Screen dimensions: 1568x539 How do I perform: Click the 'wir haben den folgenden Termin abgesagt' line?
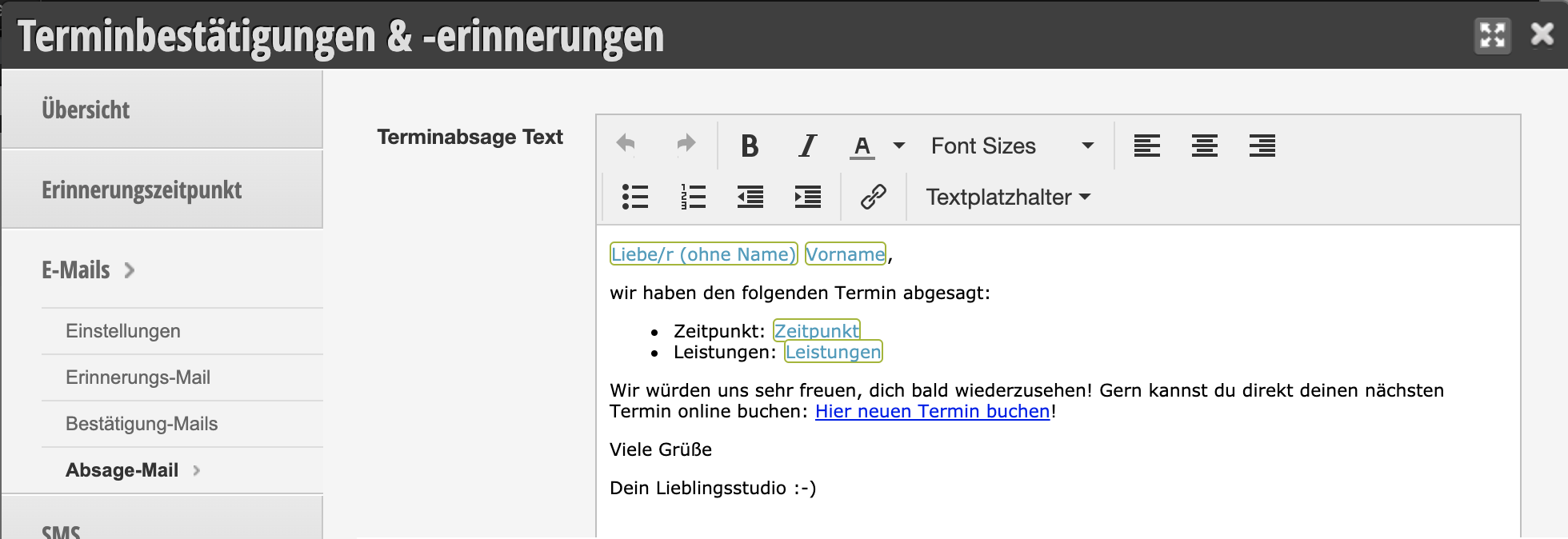click(x=800, y=293)
